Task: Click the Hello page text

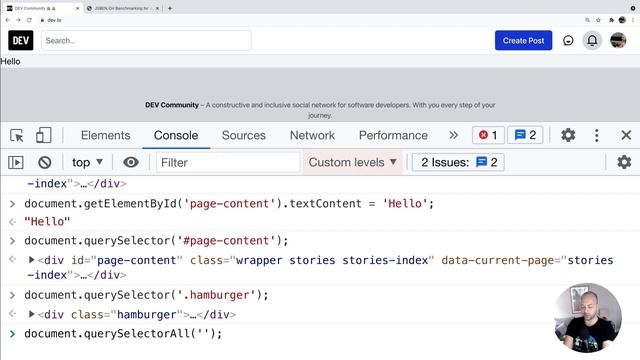Action: click(x=10, y=61)
